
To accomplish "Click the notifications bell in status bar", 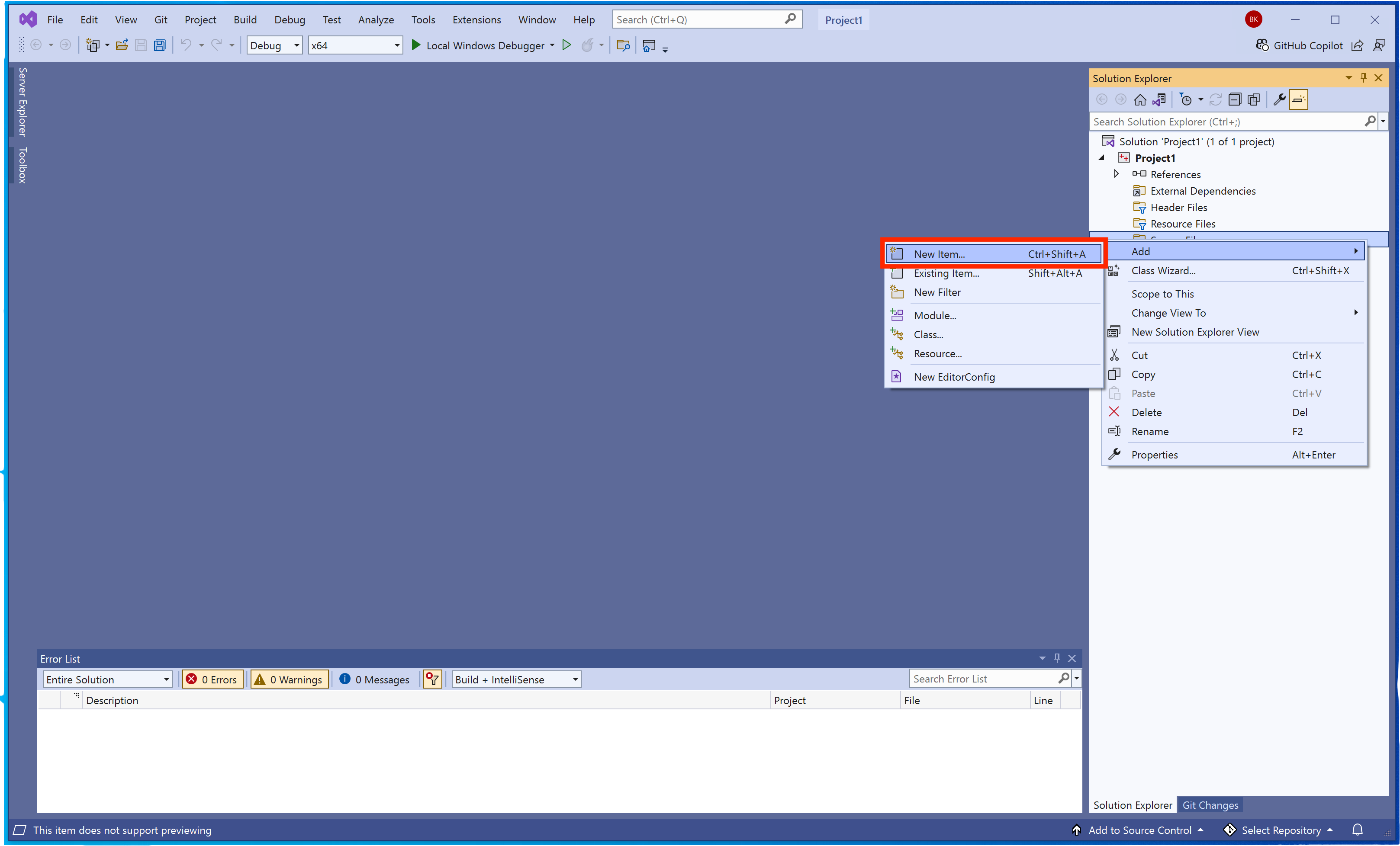I will [x=1358, y=830].
